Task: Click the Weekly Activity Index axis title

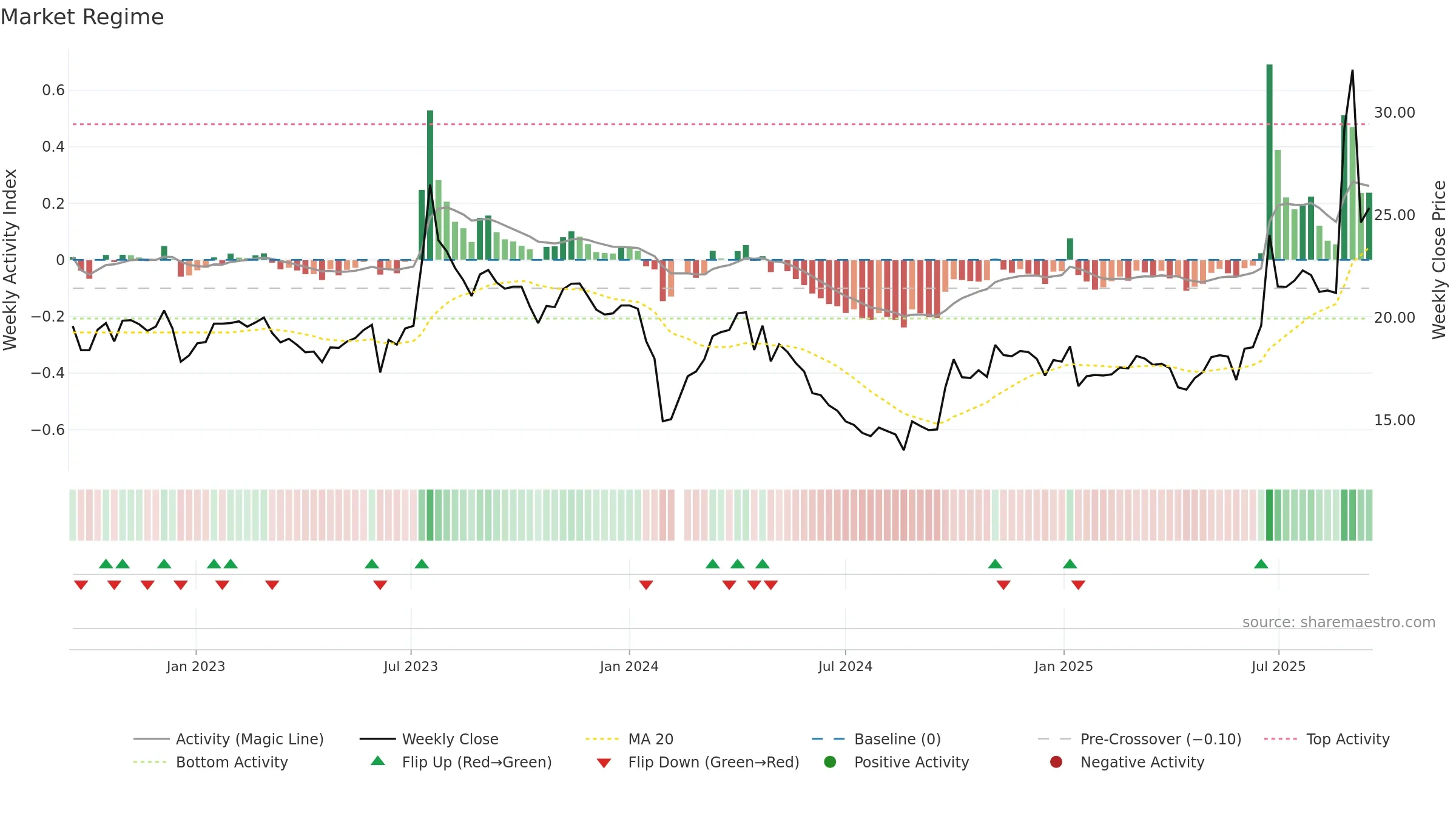Action: [x=10, y=260]
